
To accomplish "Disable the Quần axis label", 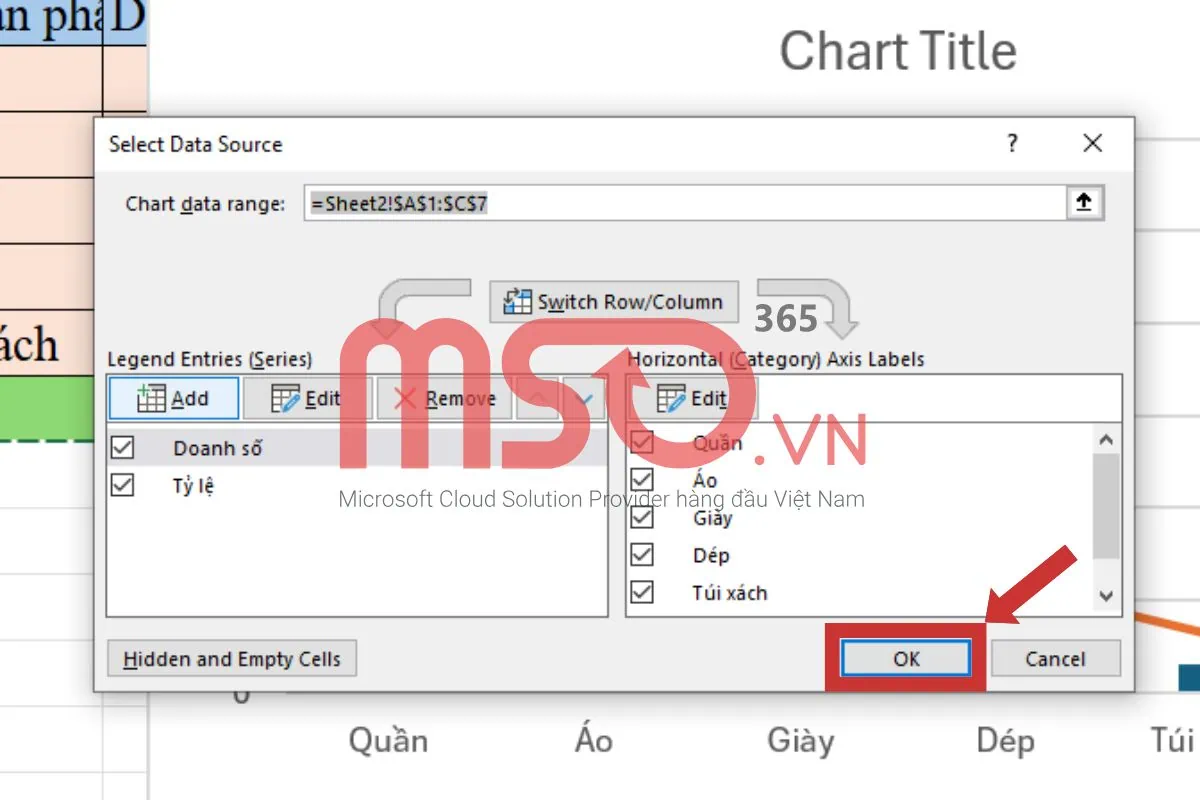I will (641, 442).
